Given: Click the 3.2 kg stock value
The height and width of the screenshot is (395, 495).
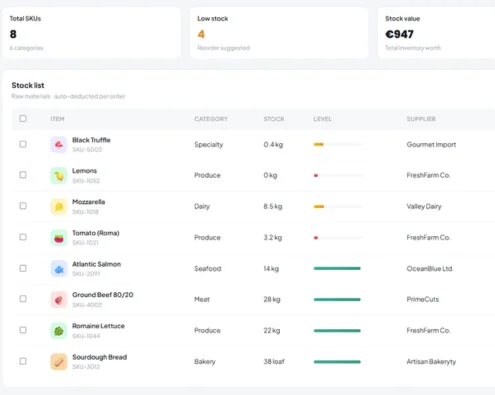Looking at the screenshot, I should click(273, 237).
